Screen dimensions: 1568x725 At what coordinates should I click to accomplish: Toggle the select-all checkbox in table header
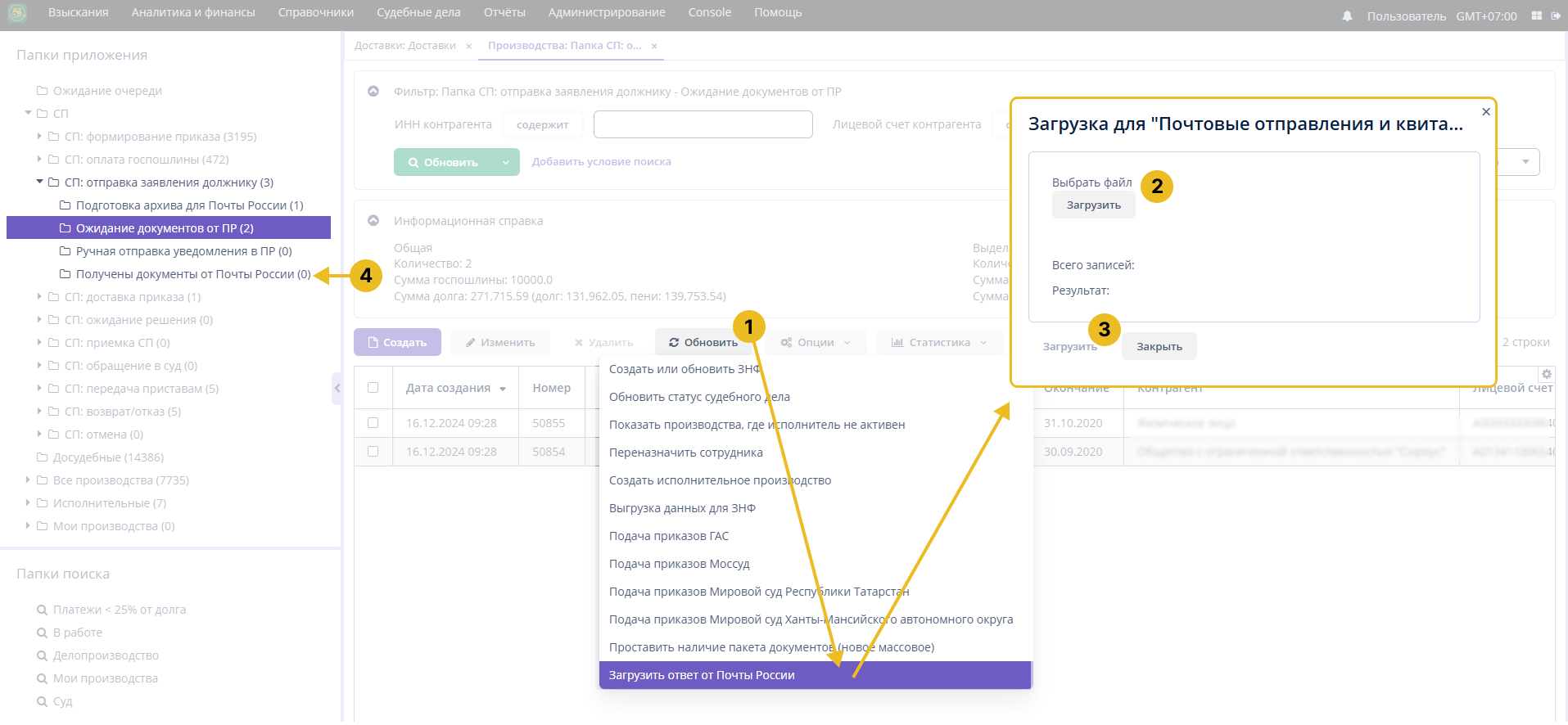[373, 388]
